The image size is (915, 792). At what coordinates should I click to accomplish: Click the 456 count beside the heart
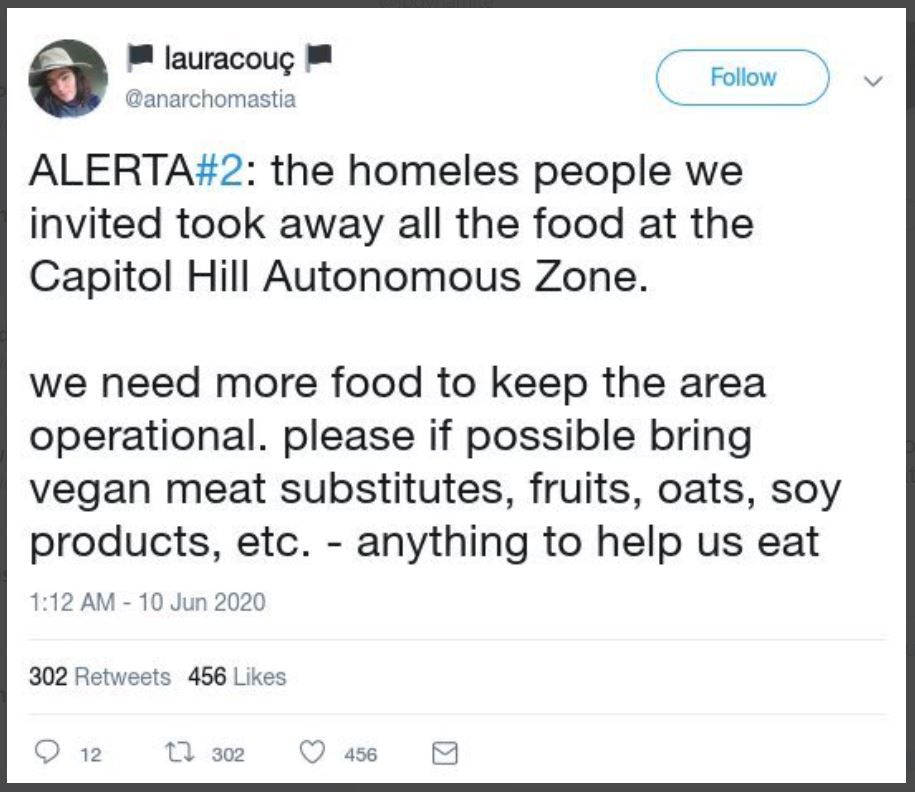coord(360,755)
